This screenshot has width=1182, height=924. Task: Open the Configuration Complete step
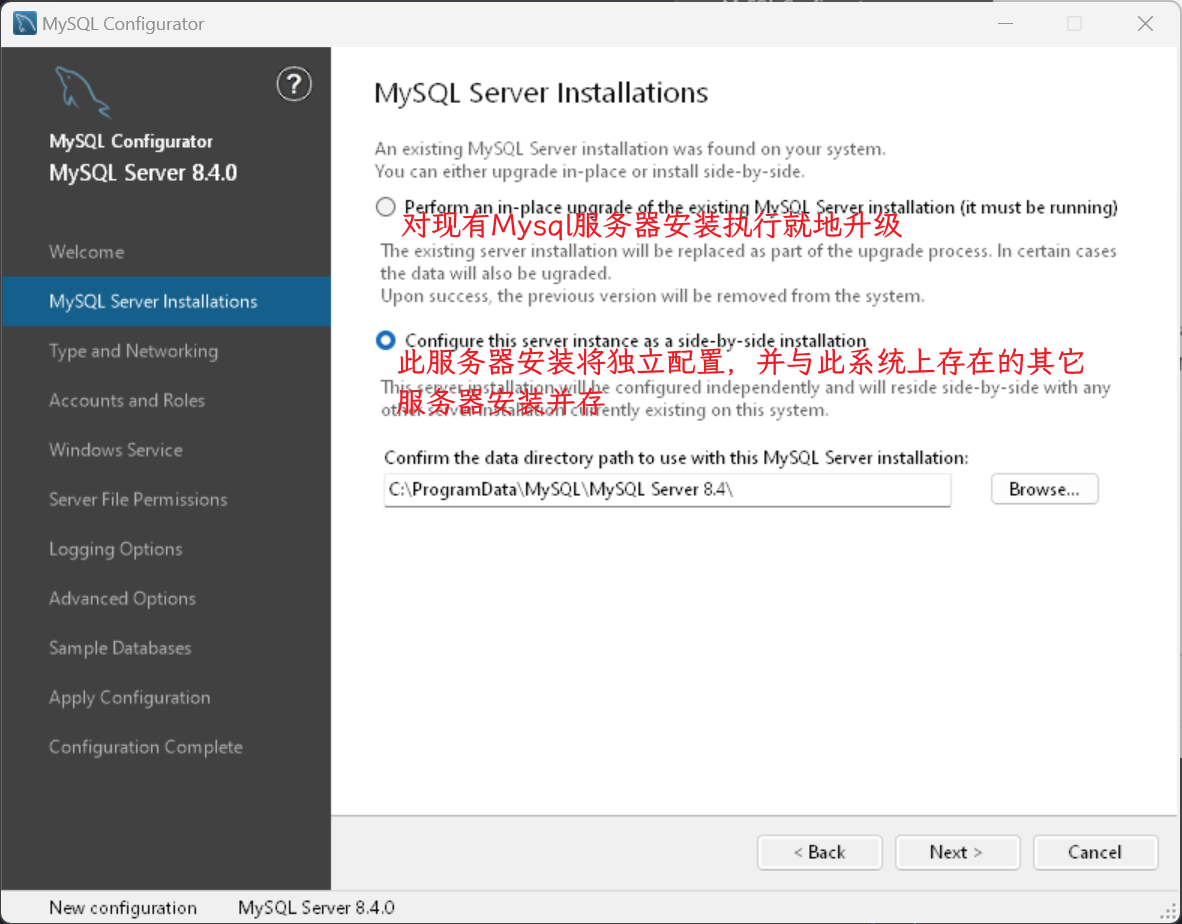146,747
